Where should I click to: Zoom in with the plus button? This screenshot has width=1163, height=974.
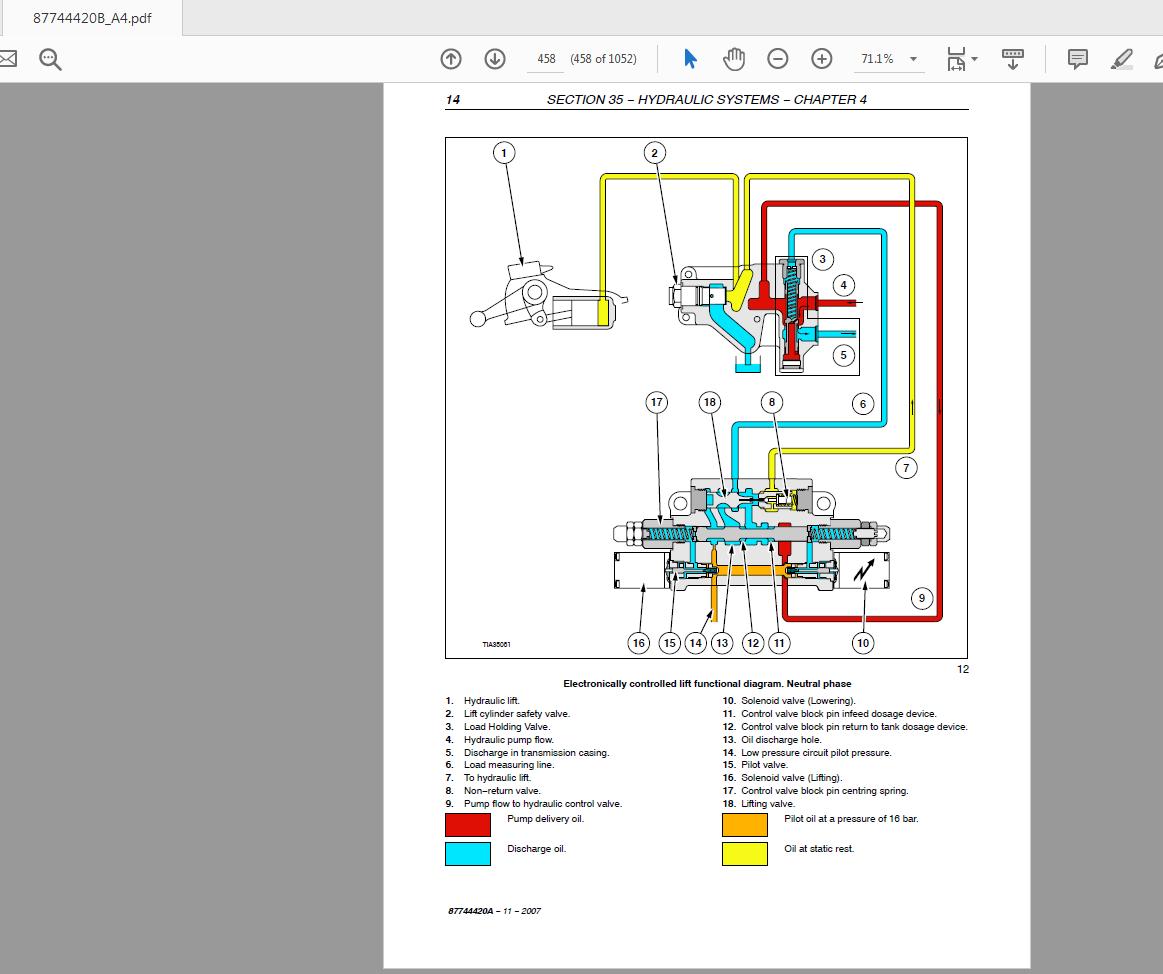pos(822,59)
